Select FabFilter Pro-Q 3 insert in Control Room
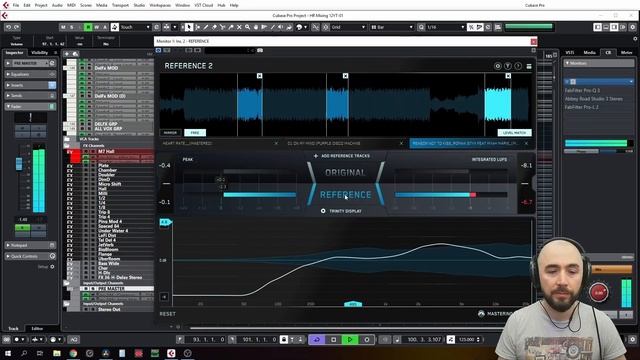This screenshot has width=640, height=360. pos(582,90)
